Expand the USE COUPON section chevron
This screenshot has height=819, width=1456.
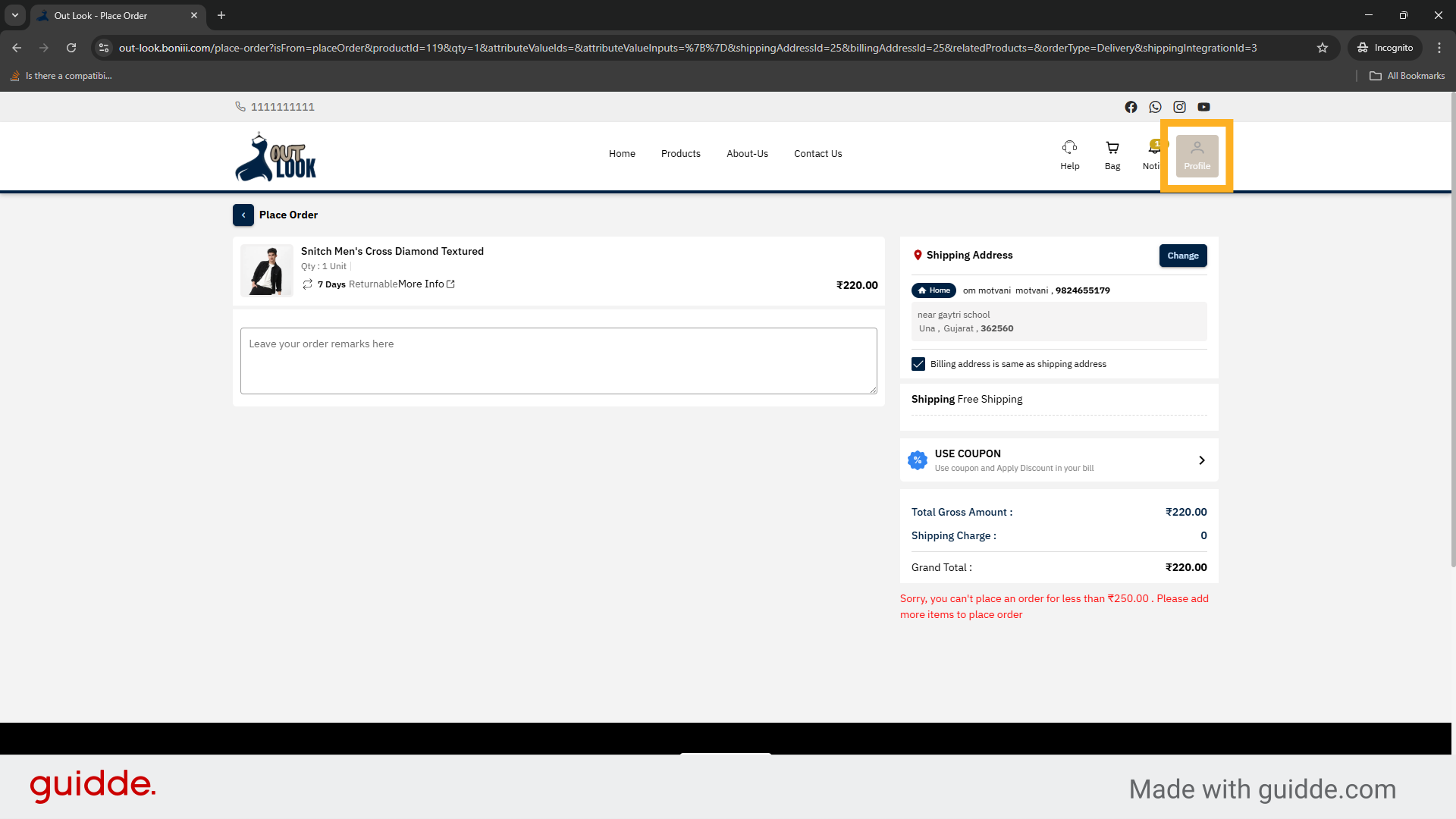click(1201, 460)
